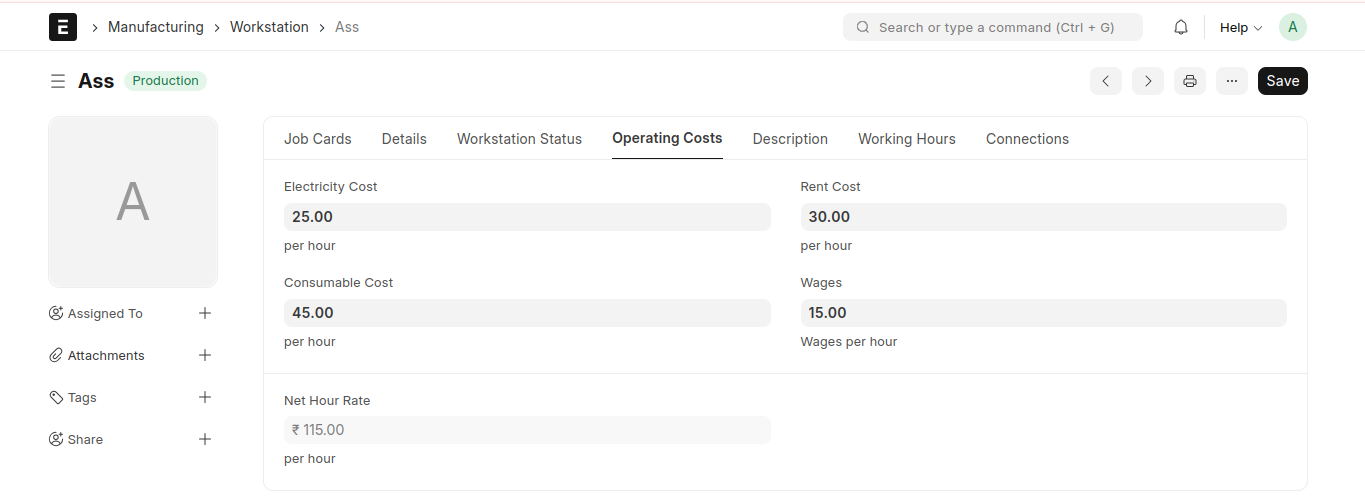Click the print icon button
Screen dimensions: 1365x496
(1190, 81)
